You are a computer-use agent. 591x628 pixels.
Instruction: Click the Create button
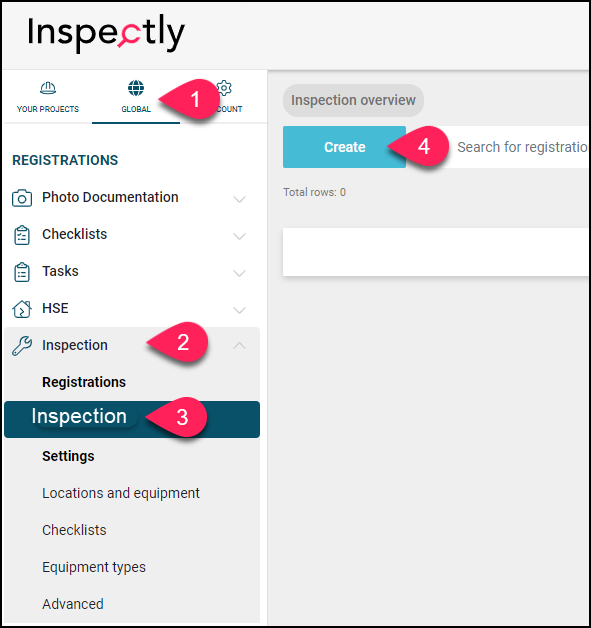pos(344,147)
